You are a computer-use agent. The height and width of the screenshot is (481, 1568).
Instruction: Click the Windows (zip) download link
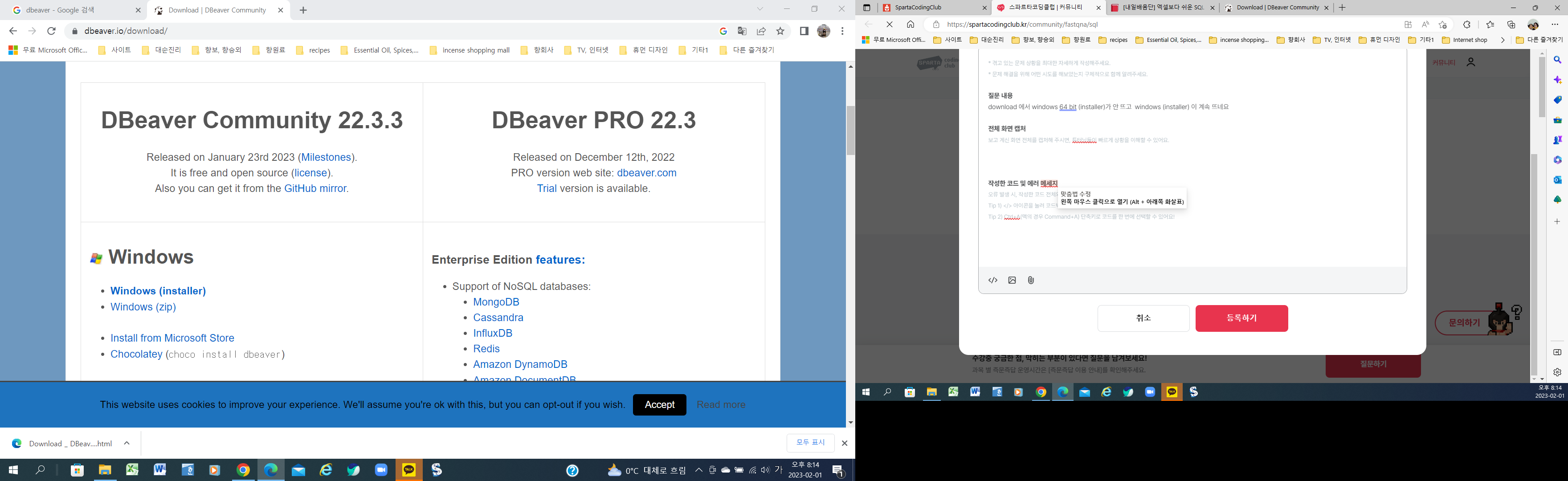point(143,307)
